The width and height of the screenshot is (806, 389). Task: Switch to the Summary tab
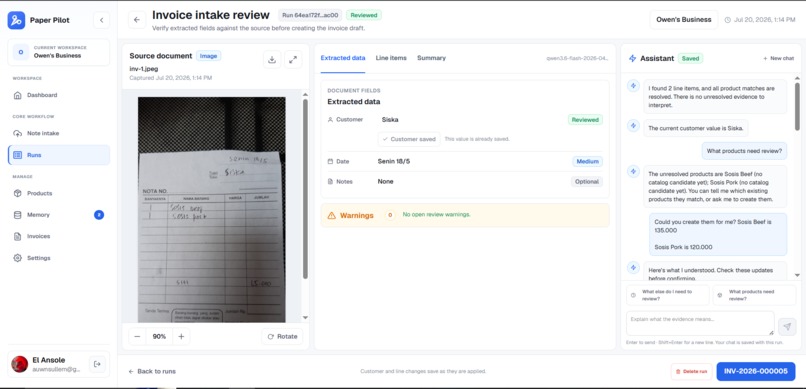[x=431, y=58]
